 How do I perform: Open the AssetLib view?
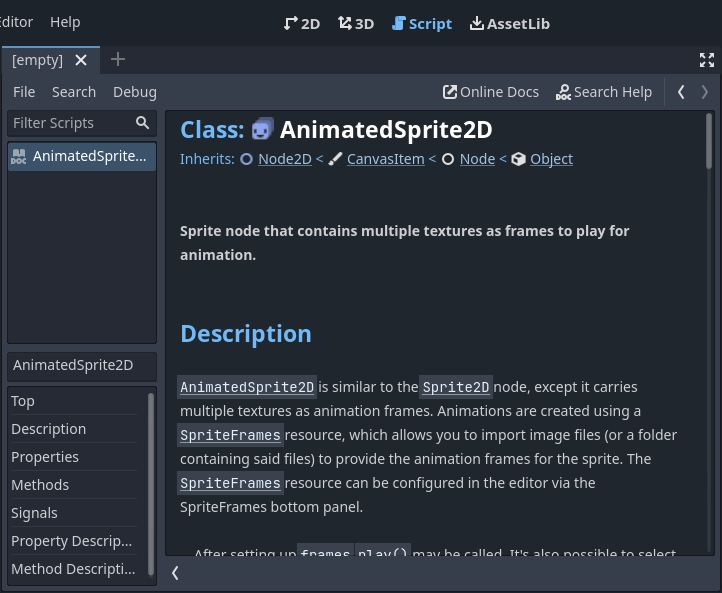(509, 23)
